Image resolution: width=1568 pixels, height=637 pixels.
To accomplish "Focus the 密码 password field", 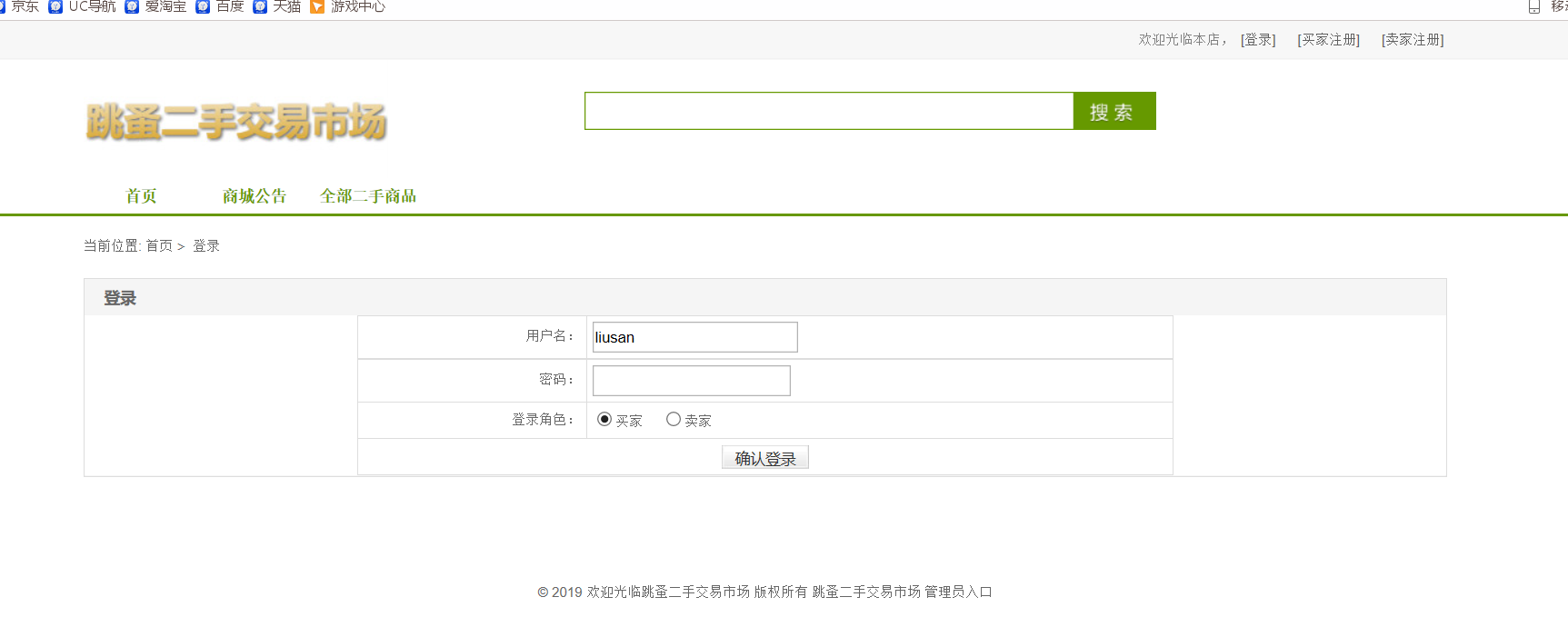I will click(x=691, y=381).
